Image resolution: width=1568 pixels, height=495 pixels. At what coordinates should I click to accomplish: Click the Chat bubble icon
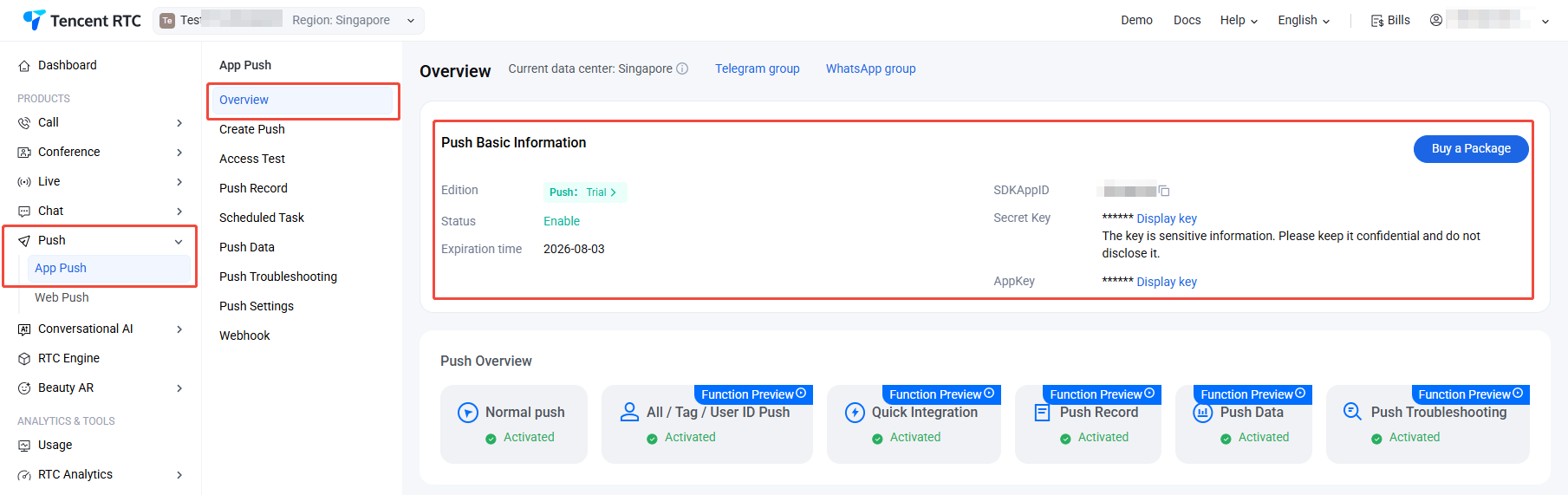coord(24,212)
